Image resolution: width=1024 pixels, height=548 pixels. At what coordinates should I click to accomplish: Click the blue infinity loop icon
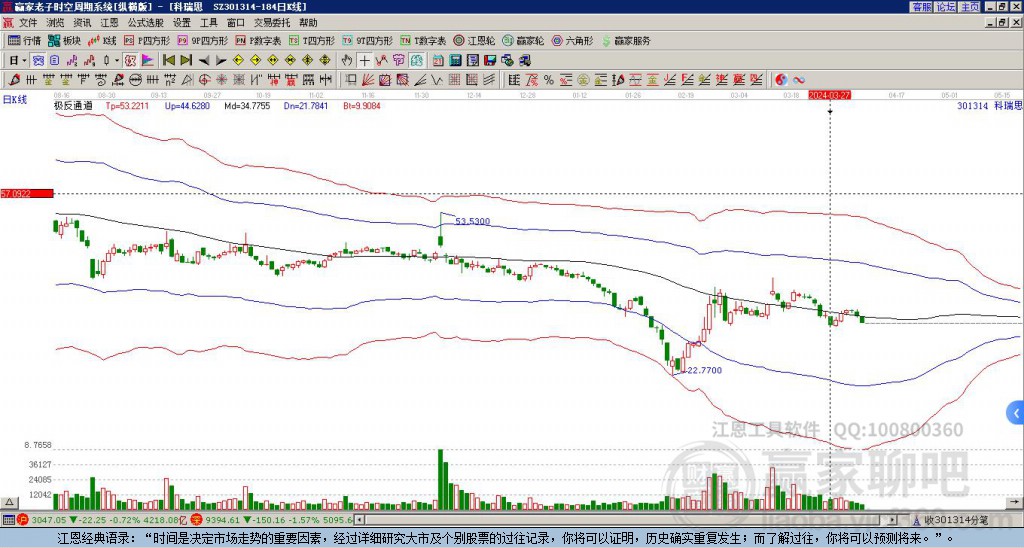[798, 80]
